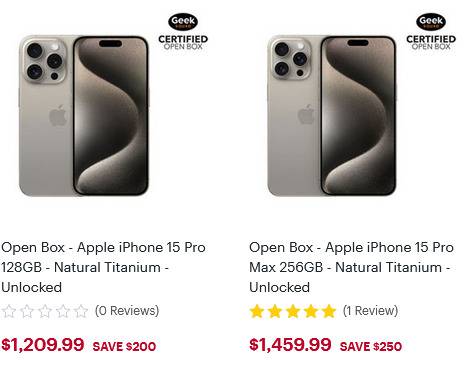The height and width of the screenshot is (368, 469).
Task: Click the third empty star on 128GB listing
Action: 45,311
